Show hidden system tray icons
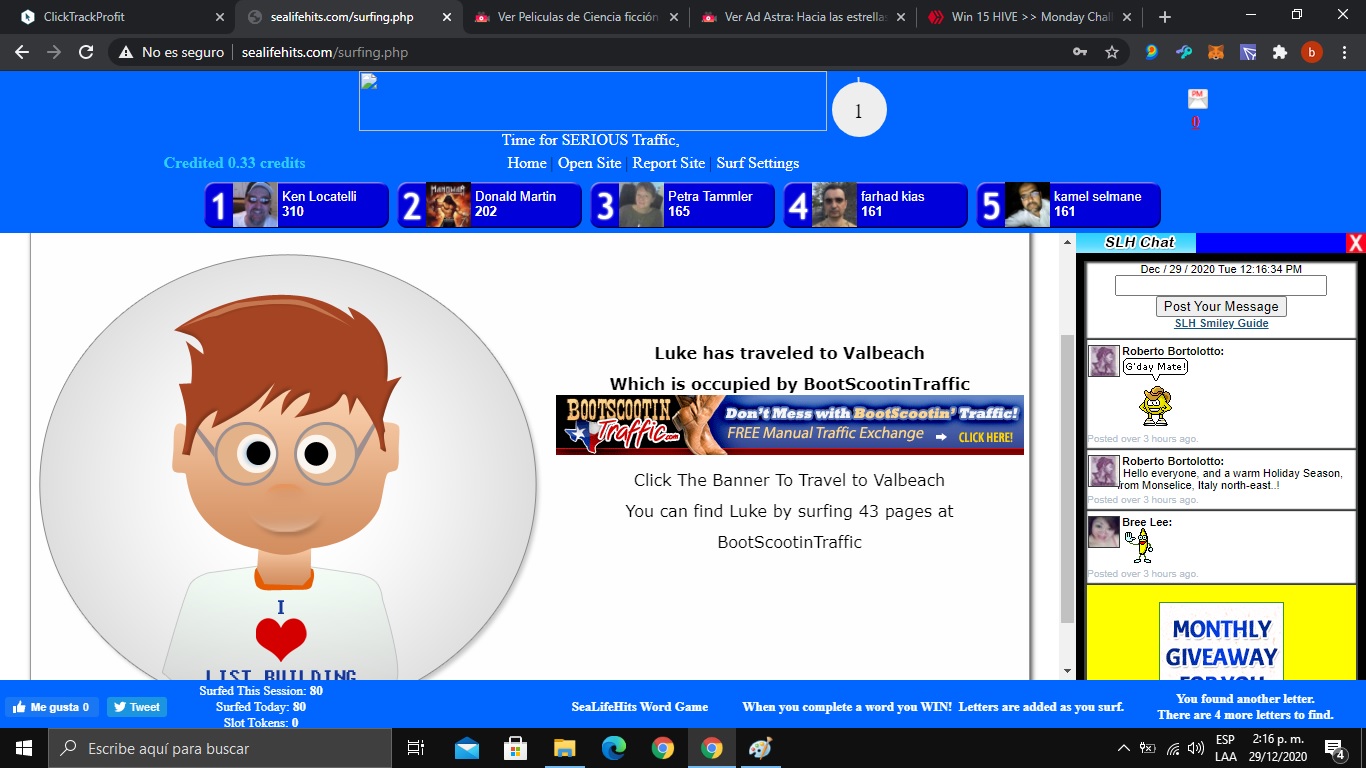 pos(1123,748)
